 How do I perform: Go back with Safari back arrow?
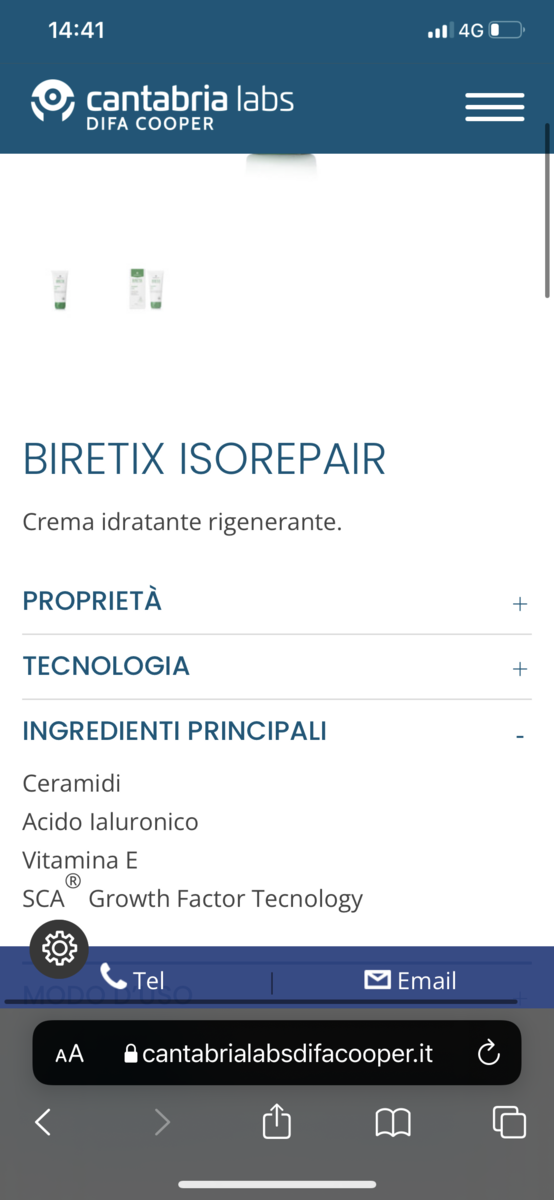point(43,1122)
